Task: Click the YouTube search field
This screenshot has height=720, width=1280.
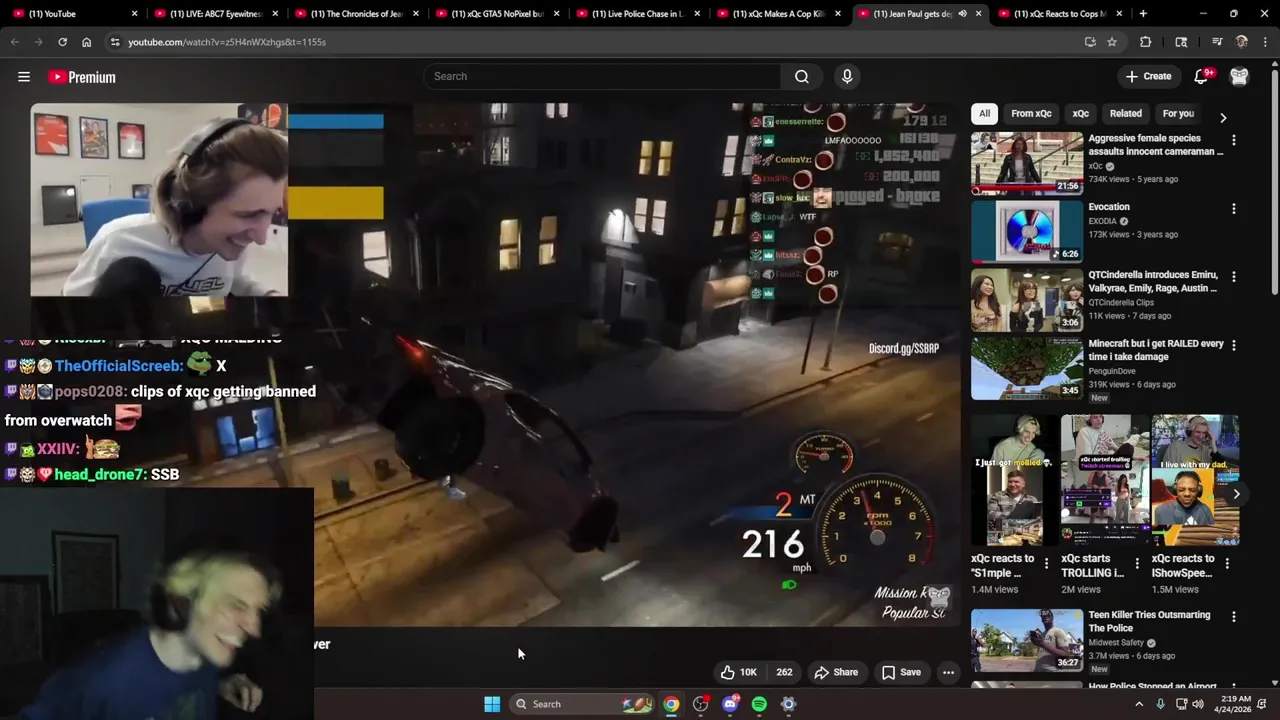Action: 602,76
